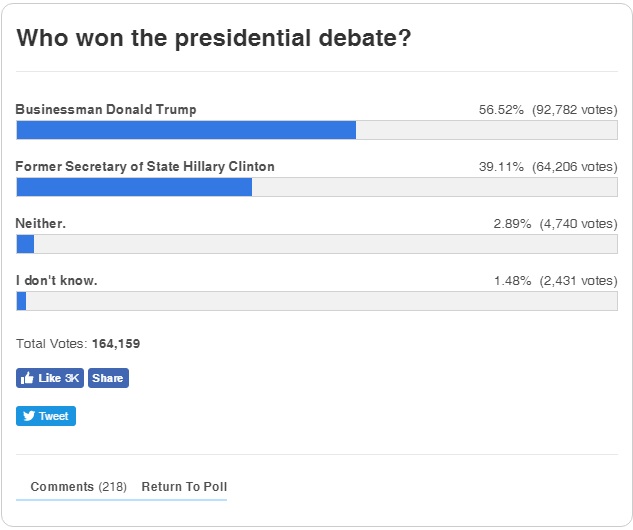Click the Facebook Like 3K button
Screen dimensions: 633x530
pyautogui.click(x=50, y=378)
